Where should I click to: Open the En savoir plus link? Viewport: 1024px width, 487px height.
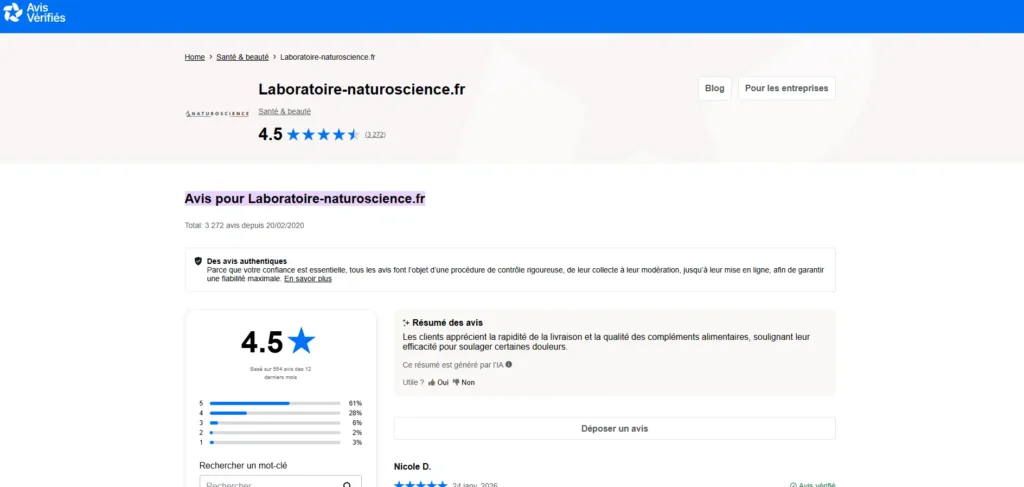[308, 279]
